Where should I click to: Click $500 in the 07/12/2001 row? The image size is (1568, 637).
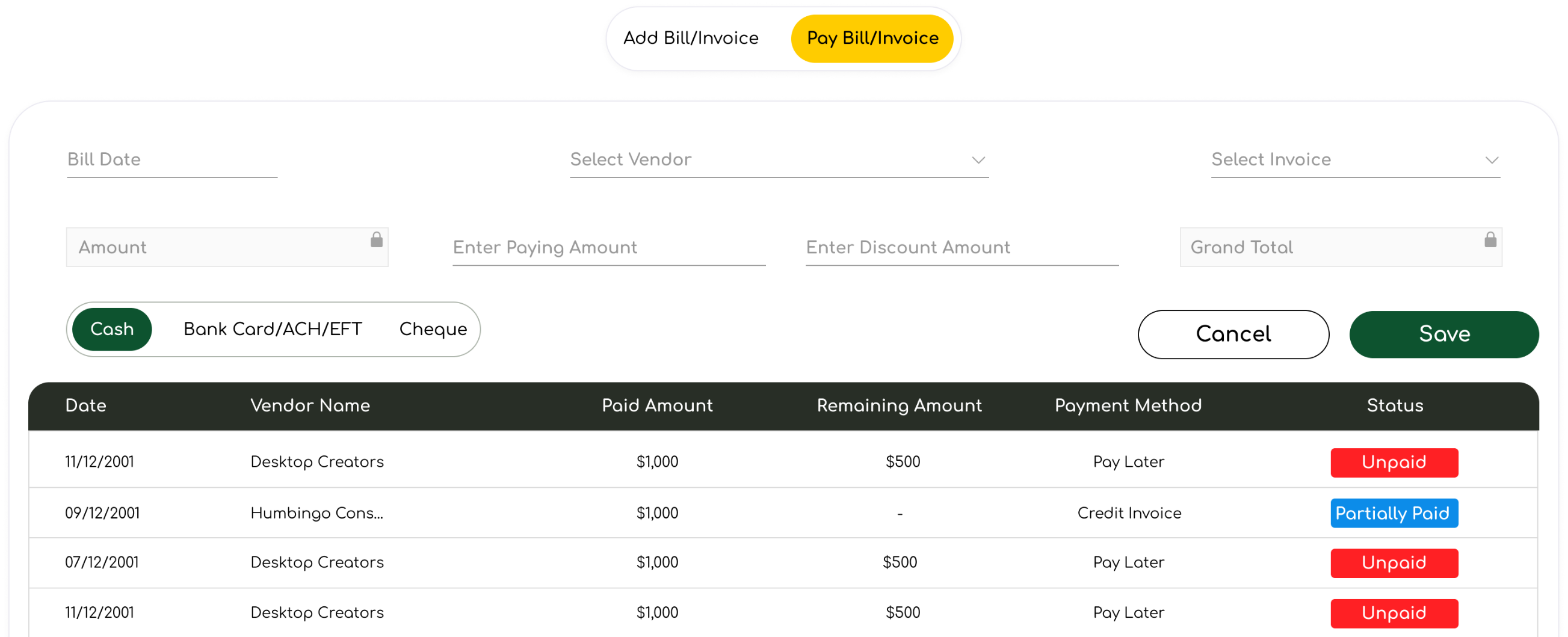point(900,563)
